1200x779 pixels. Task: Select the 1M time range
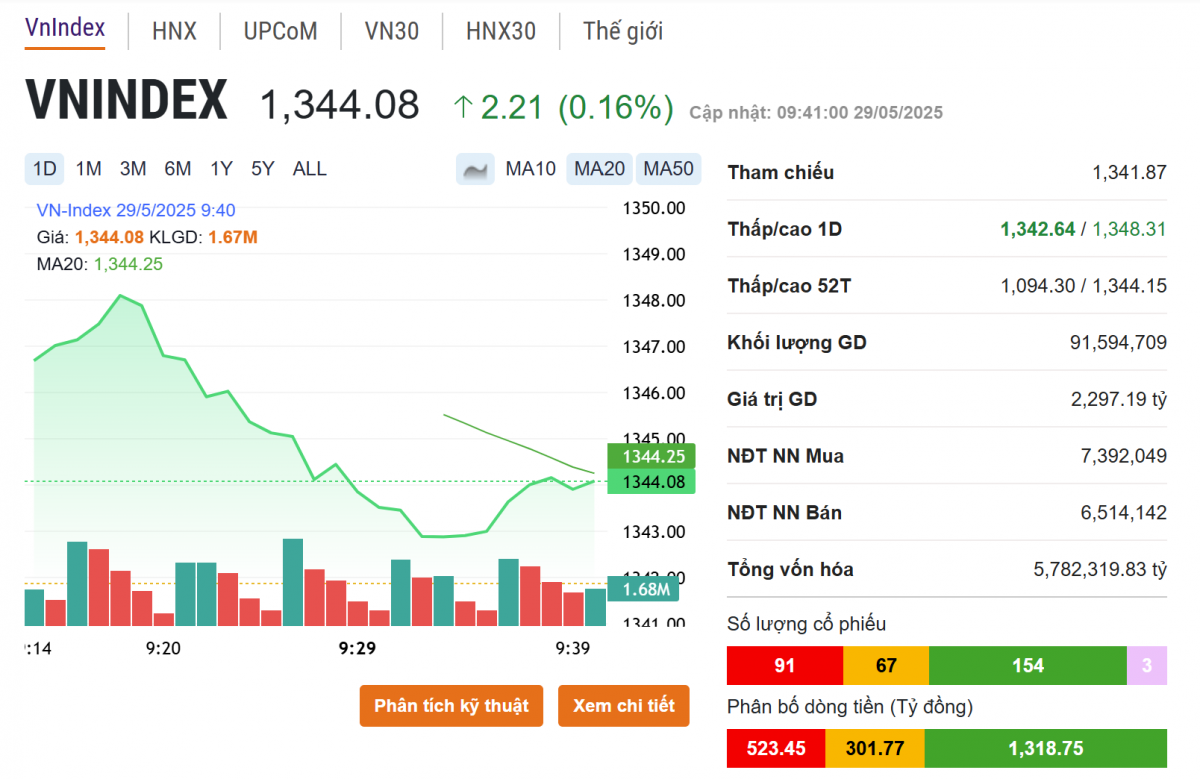(x=89, y=169)
